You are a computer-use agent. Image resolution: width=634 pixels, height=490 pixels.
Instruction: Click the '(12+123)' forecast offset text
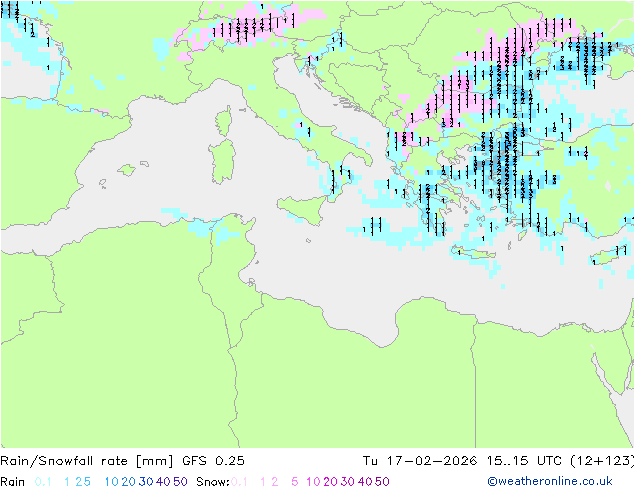(602, 460)
